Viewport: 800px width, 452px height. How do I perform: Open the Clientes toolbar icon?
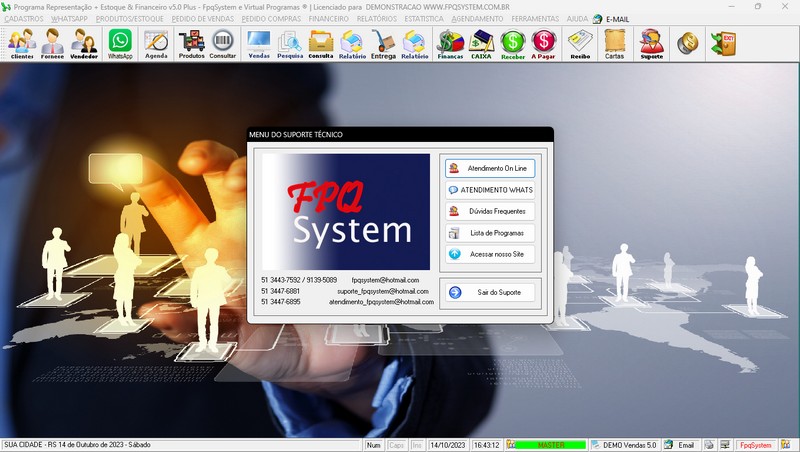(x=22, y=44)
